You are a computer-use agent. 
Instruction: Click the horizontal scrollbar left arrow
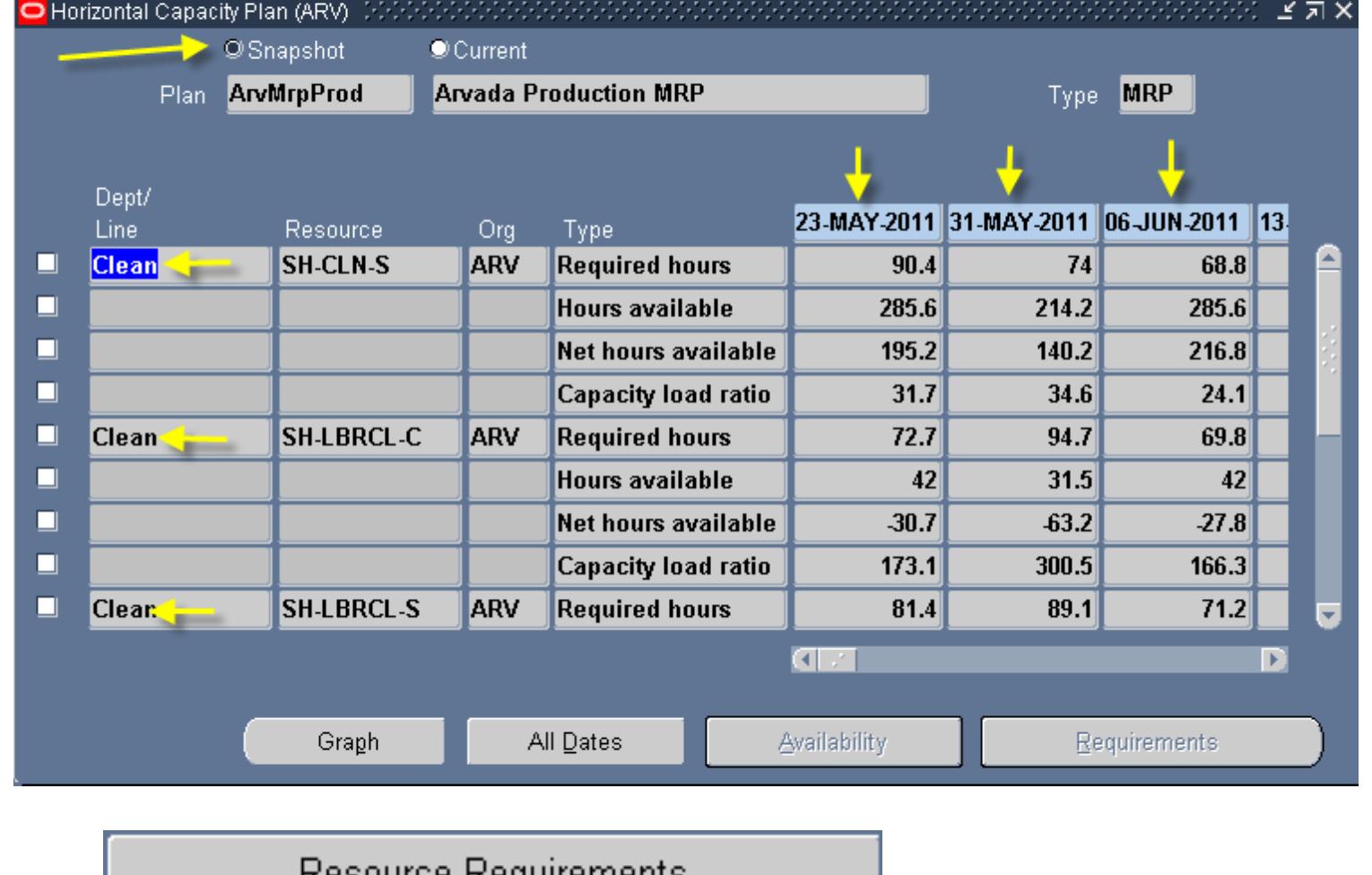pyautogui.click(x=805, y=661)
